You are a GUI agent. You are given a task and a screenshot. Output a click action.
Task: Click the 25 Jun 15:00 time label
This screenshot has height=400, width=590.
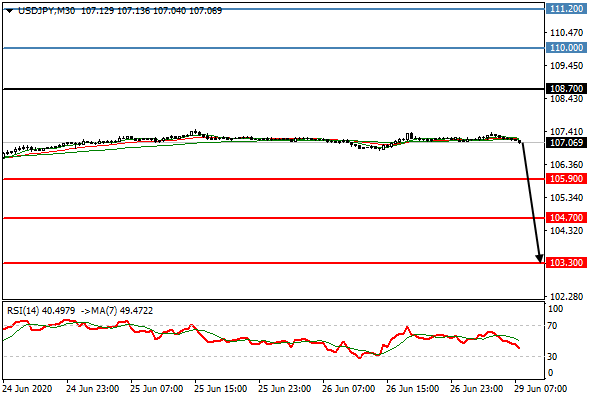[220, 388]
